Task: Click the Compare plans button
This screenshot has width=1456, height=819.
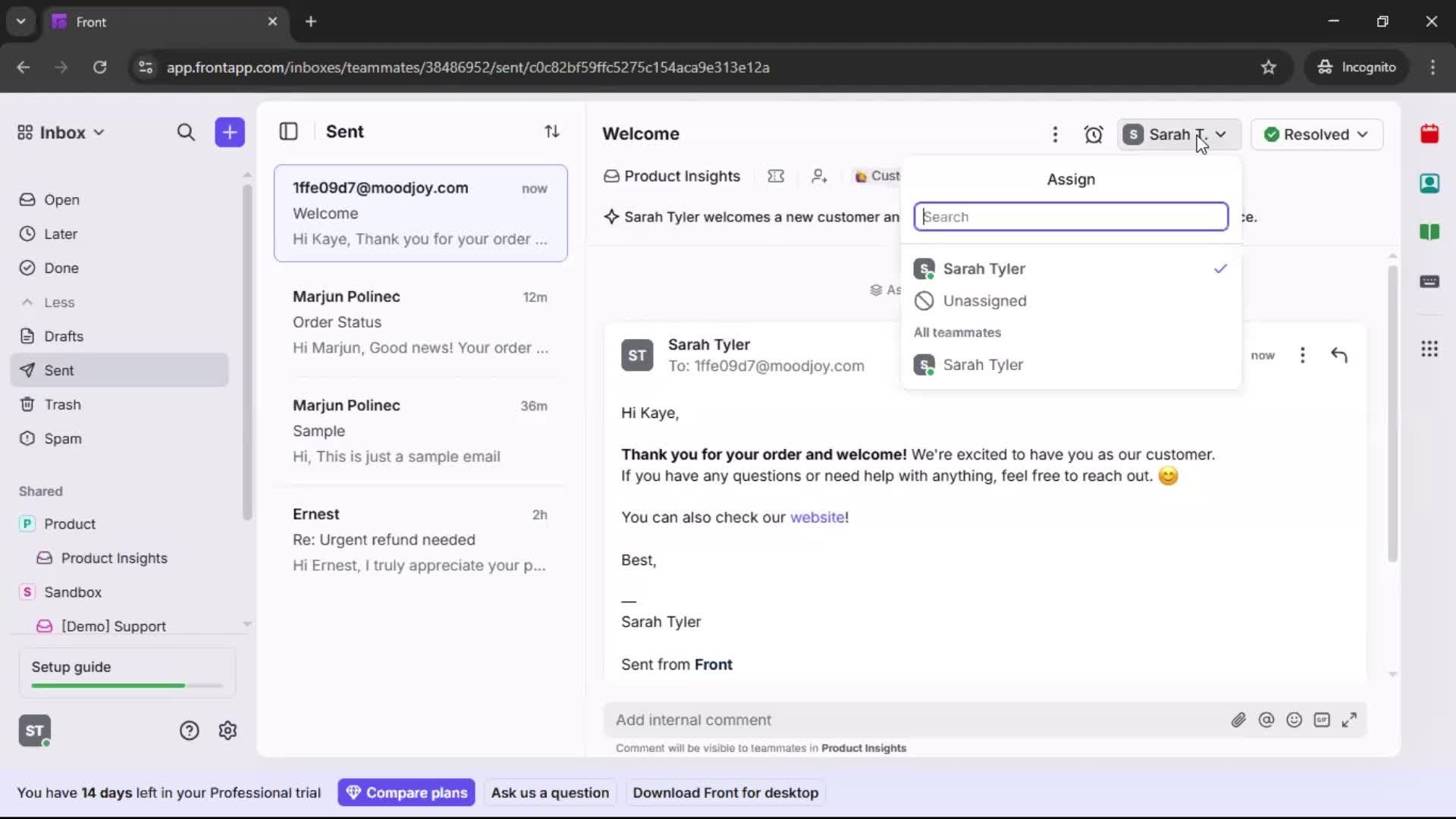Action: pos(406,792)
